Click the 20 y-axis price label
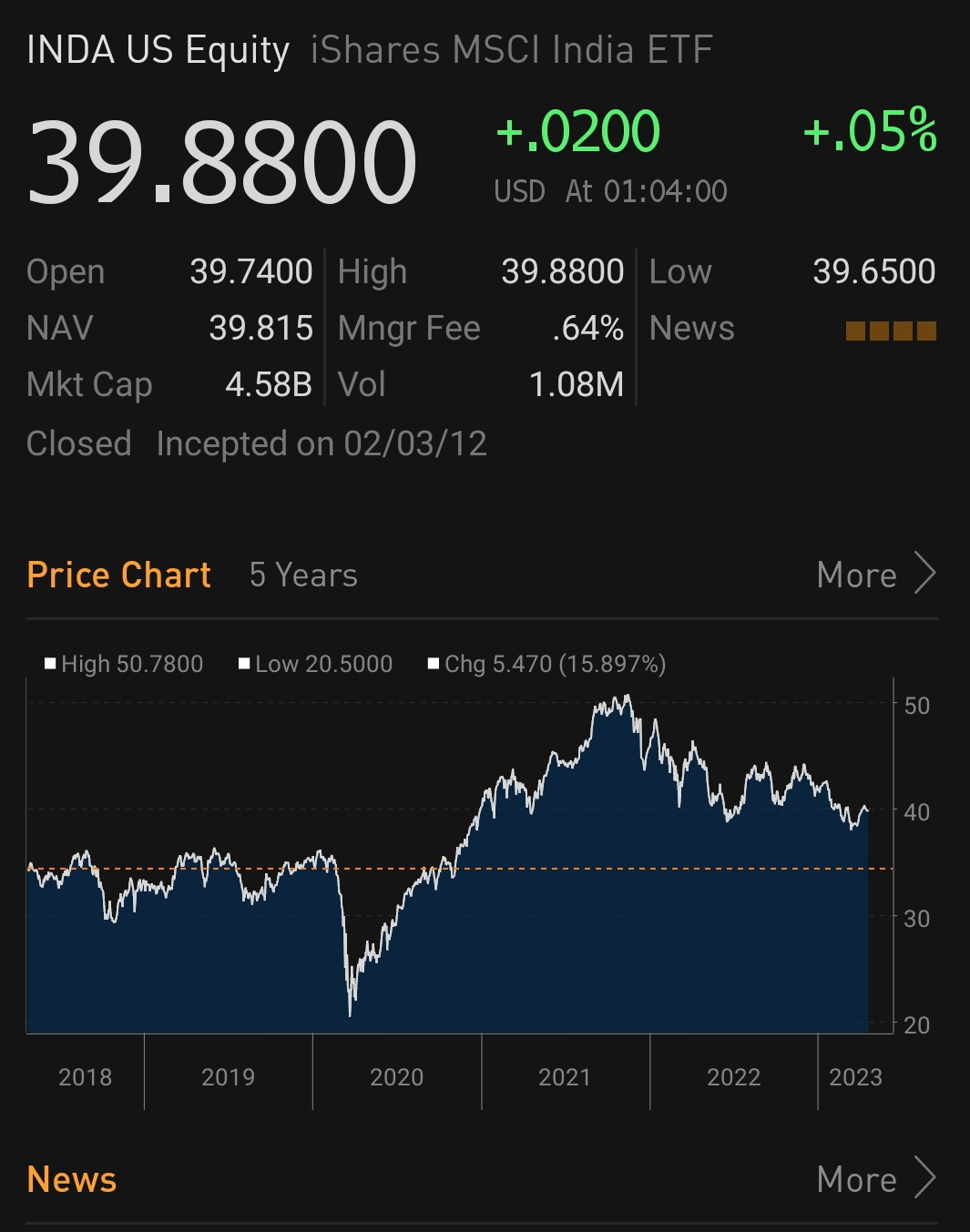 [916, 1024]
